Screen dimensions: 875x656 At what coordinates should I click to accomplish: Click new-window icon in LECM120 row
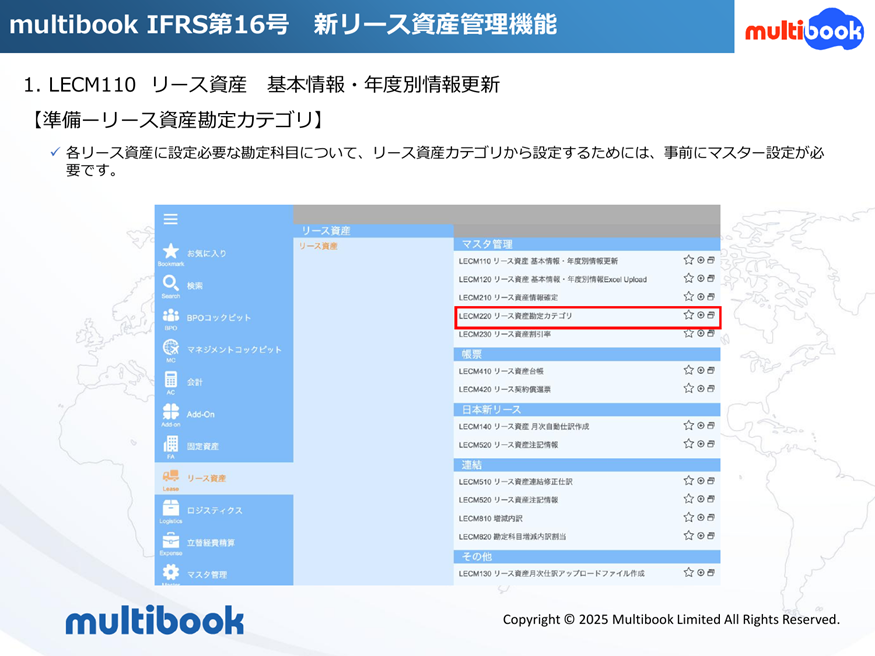[x=711, y=278]
